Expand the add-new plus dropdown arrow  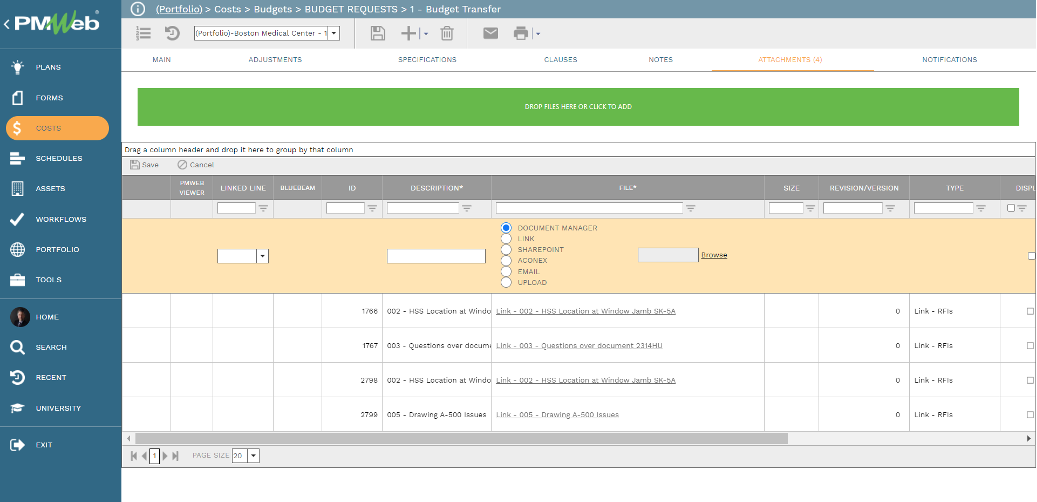[426, 34]
